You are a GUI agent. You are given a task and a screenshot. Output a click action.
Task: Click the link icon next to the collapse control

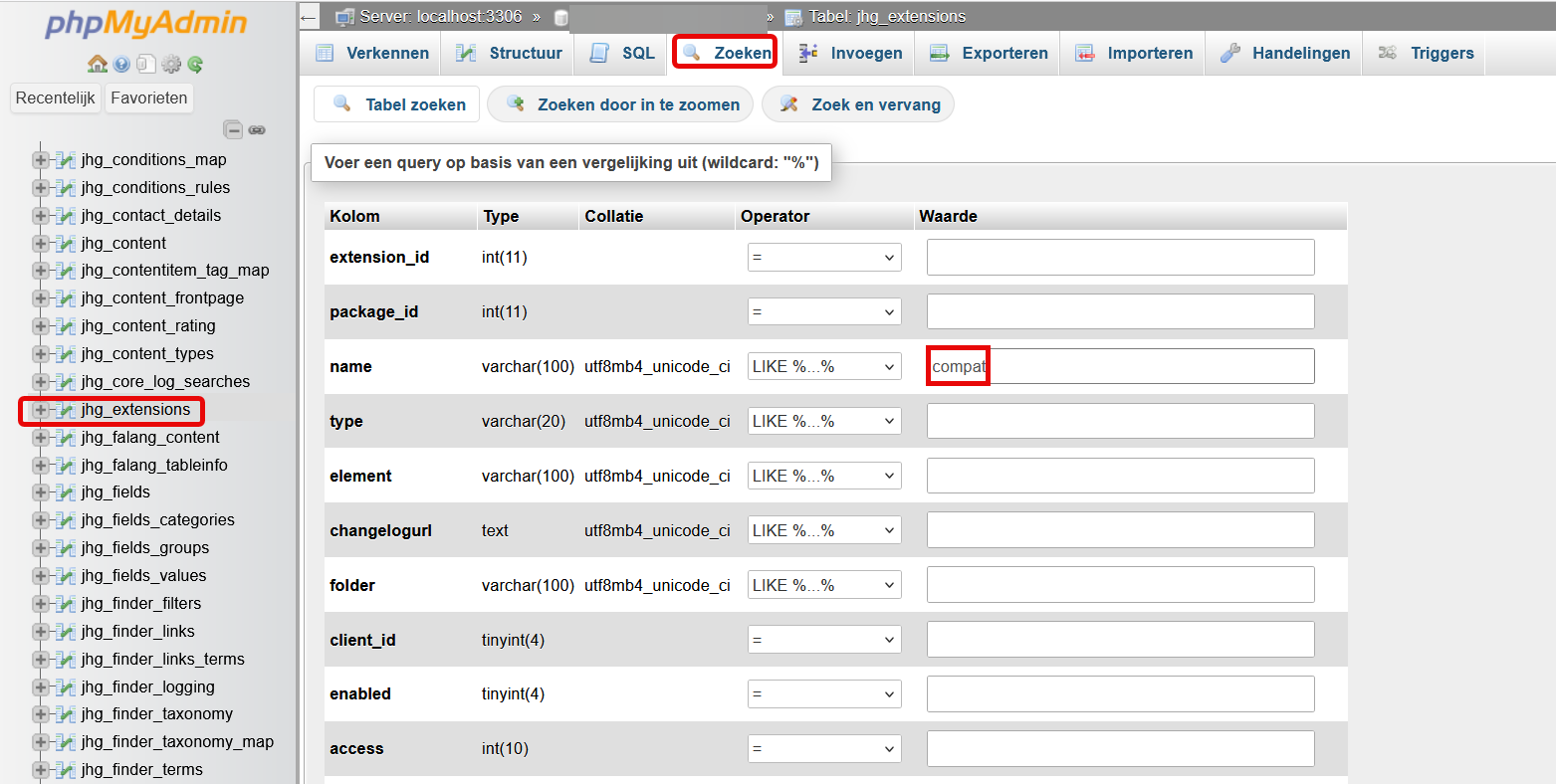pyautogui.click(x=257, y=129)
